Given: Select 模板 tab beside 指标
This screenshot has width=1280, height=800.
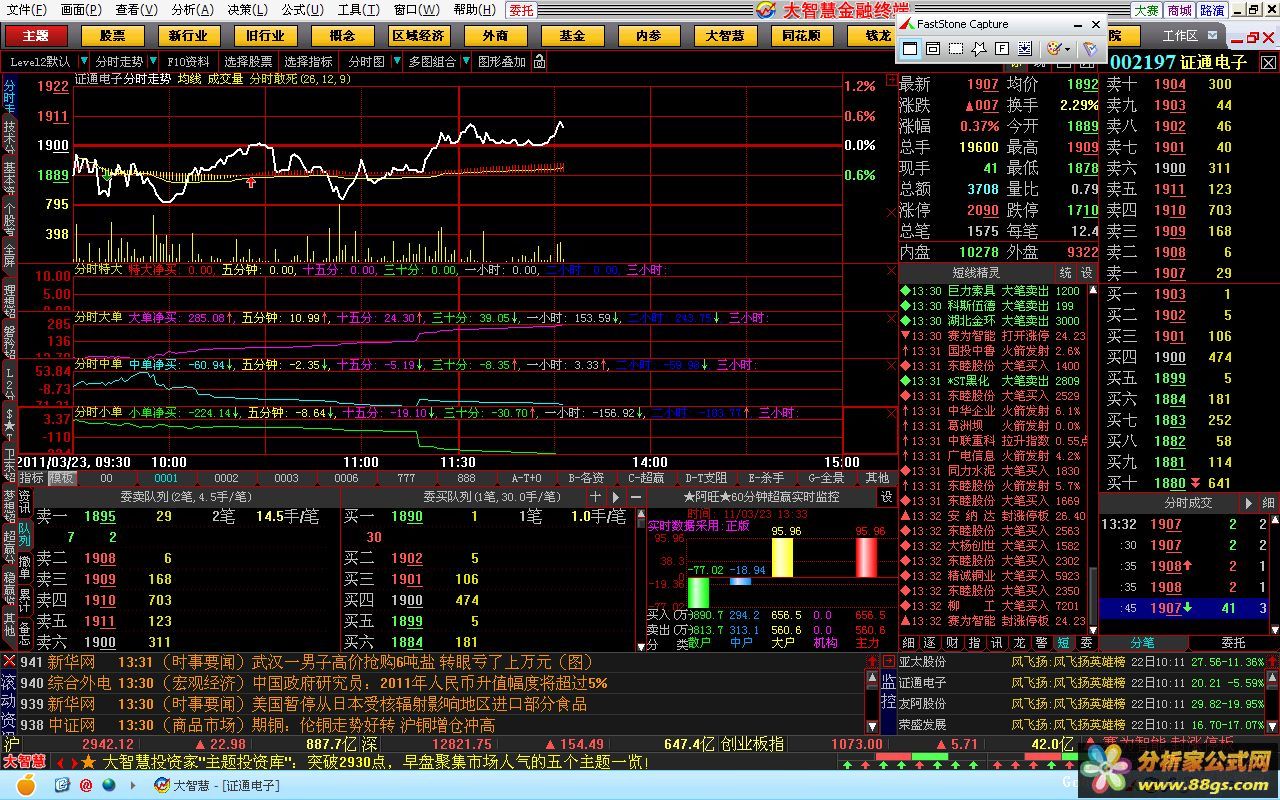Looking at the screenshot, I should (x=62, y=479).
